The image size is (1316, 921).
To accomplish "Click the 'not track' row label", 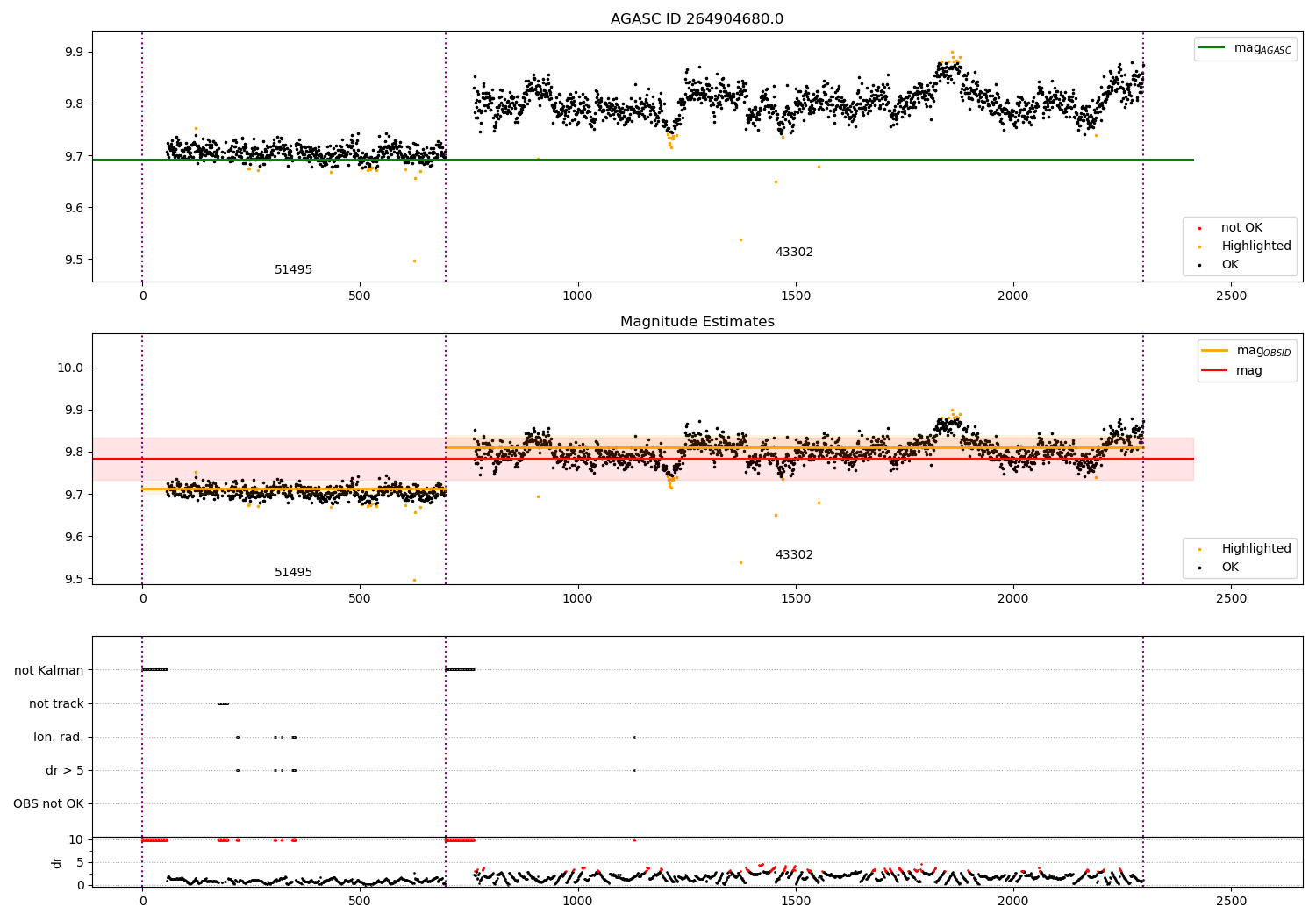I will [56, 703].
